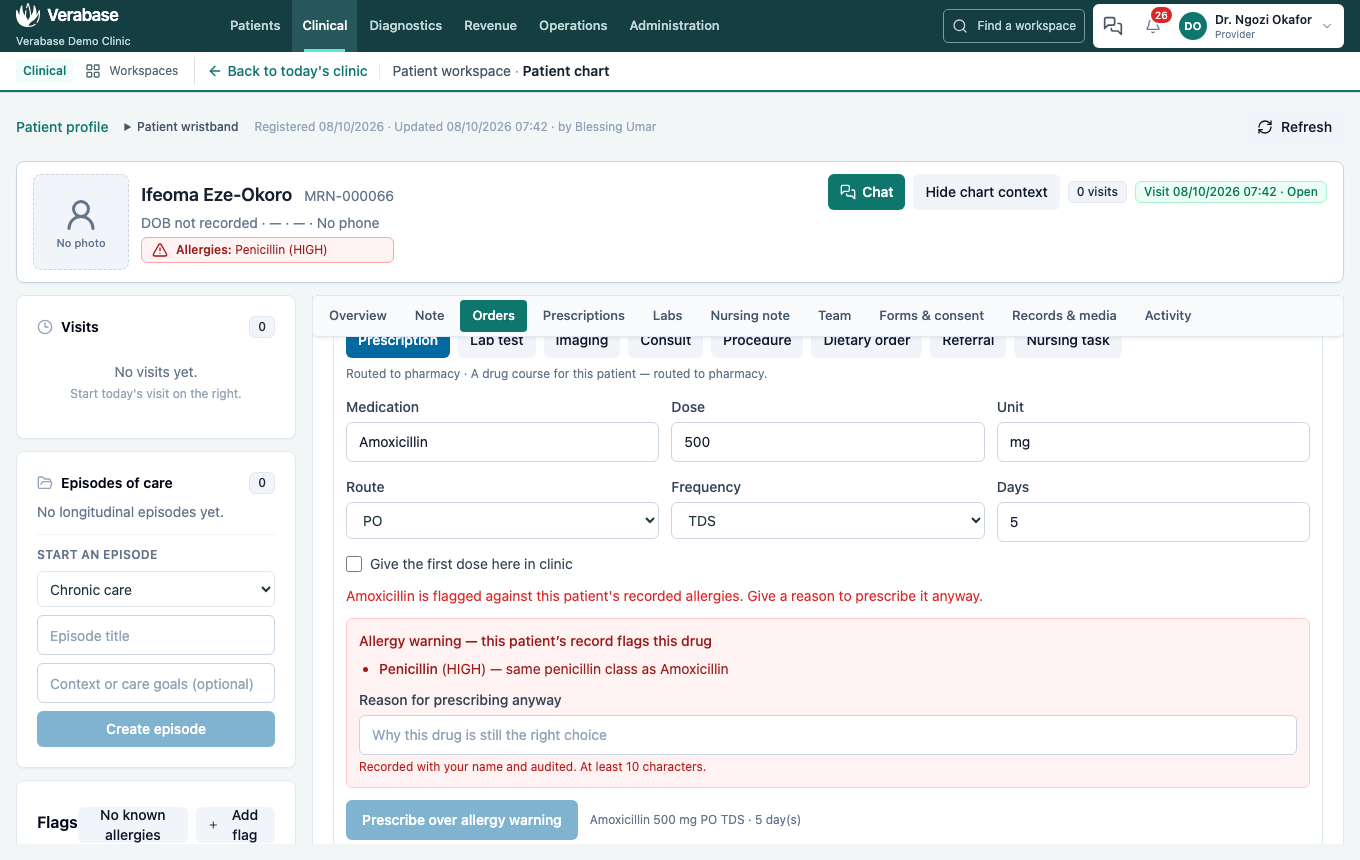
Task: Click the allergy warning triangle icon
Action: (x=160, y=250)
